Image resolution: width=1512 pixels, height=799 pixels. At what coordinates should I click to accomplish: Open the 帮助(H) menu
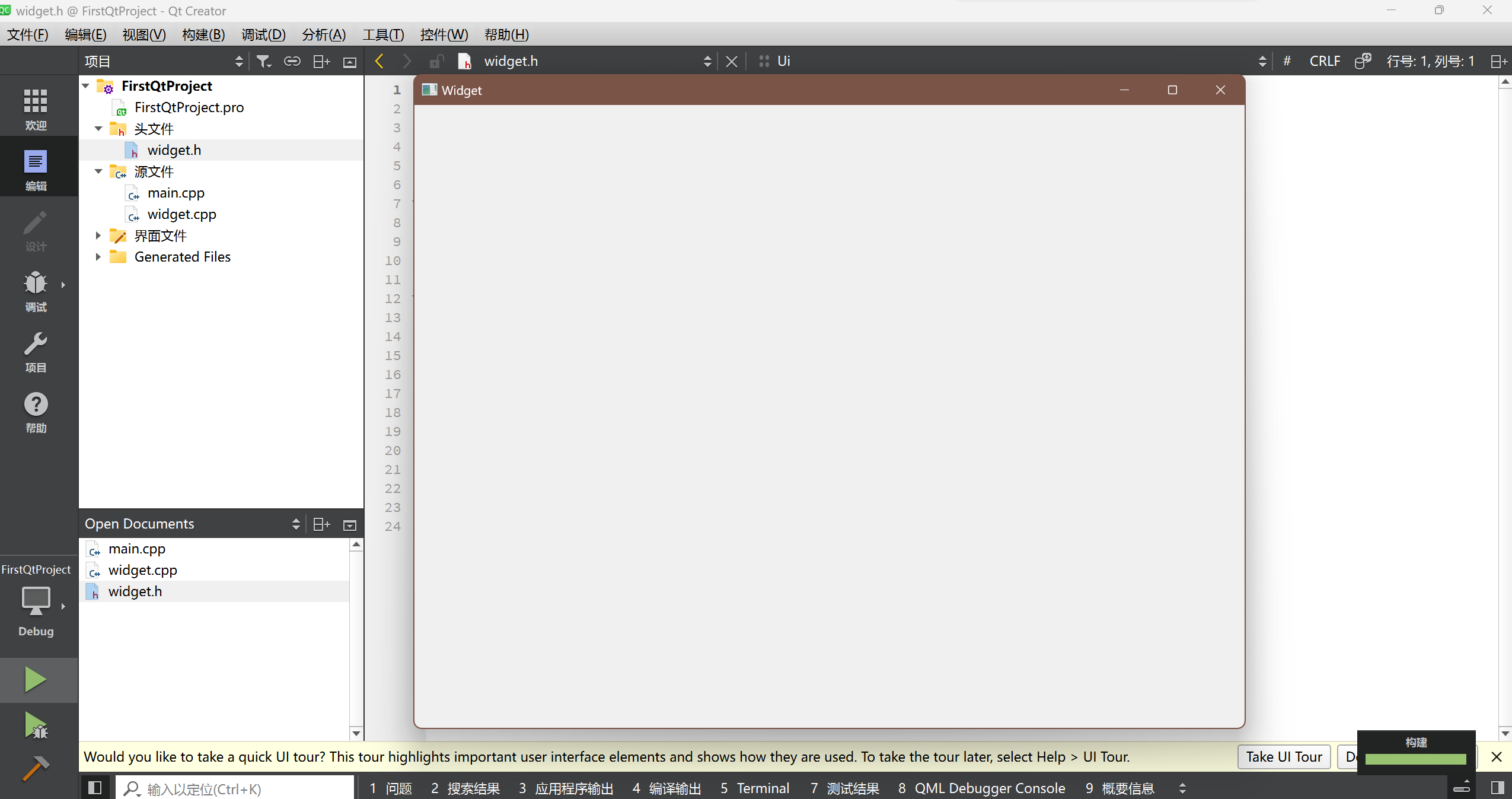point(506,34)
